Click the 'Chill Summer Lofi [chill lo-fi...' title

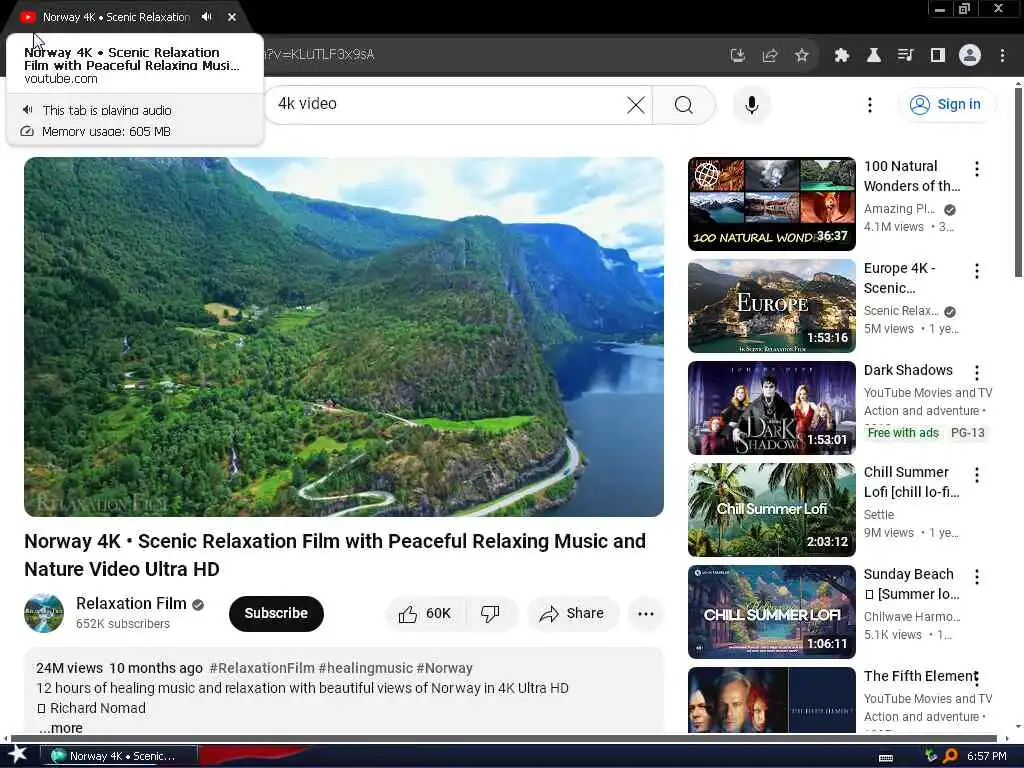coord(912,481)
